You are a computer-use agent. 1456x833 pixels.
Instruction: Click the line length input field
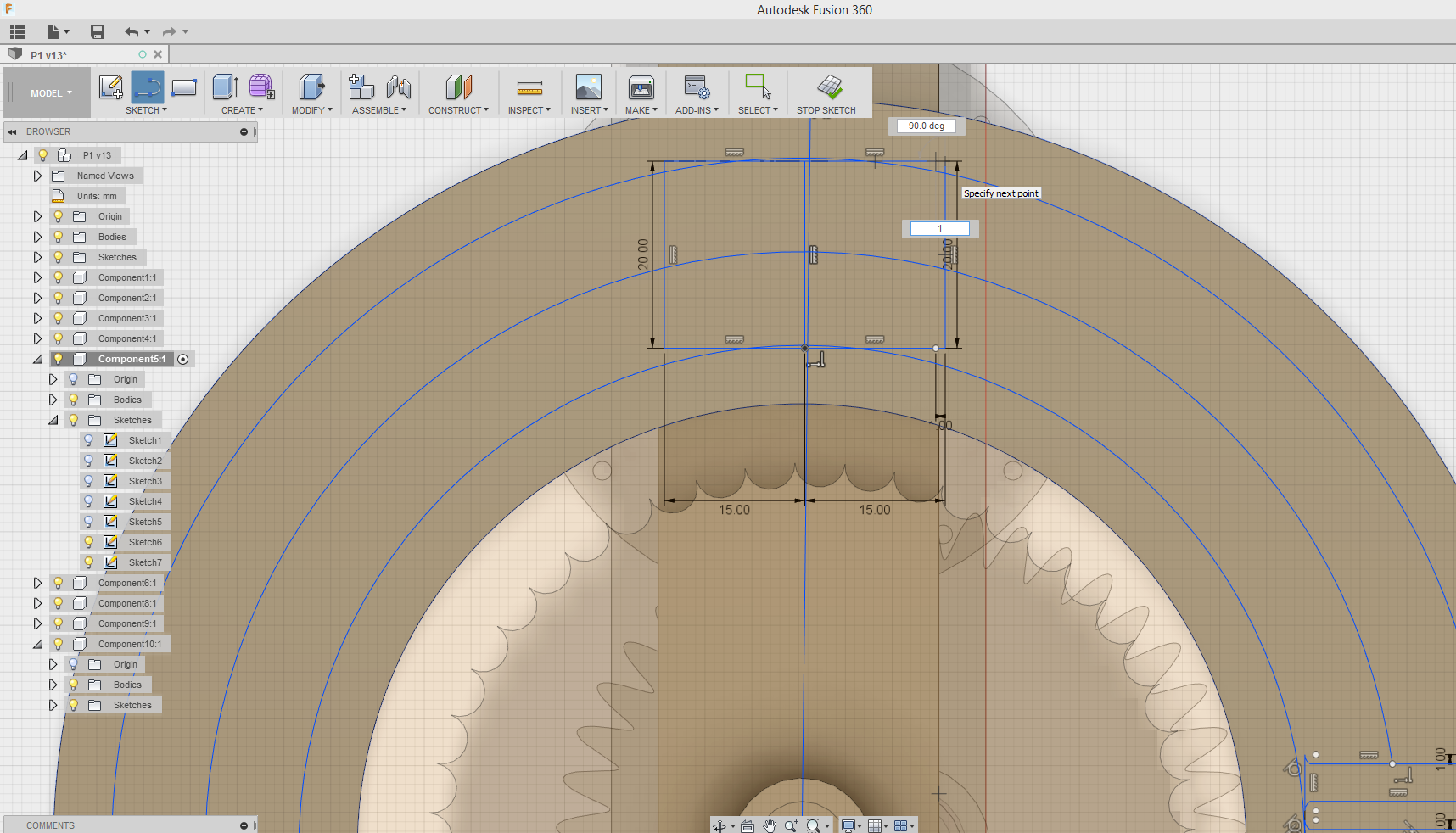pyautogui.click(x=939, y=228)
